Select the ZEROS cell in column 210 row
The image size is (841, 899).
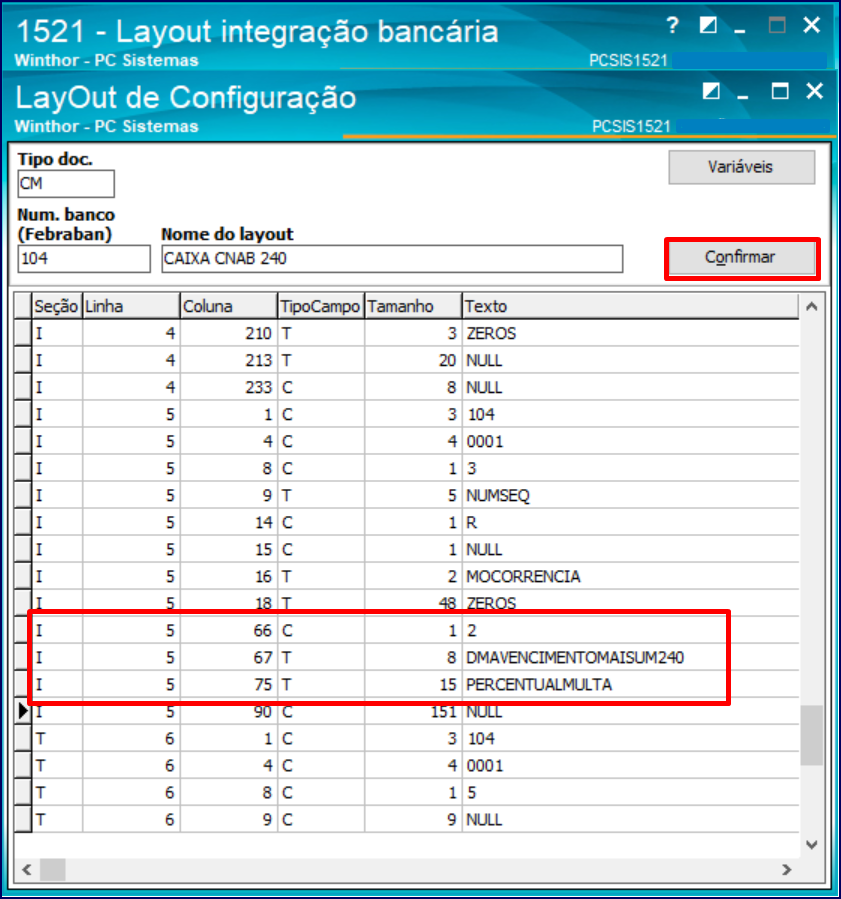[x=631, y=333]
